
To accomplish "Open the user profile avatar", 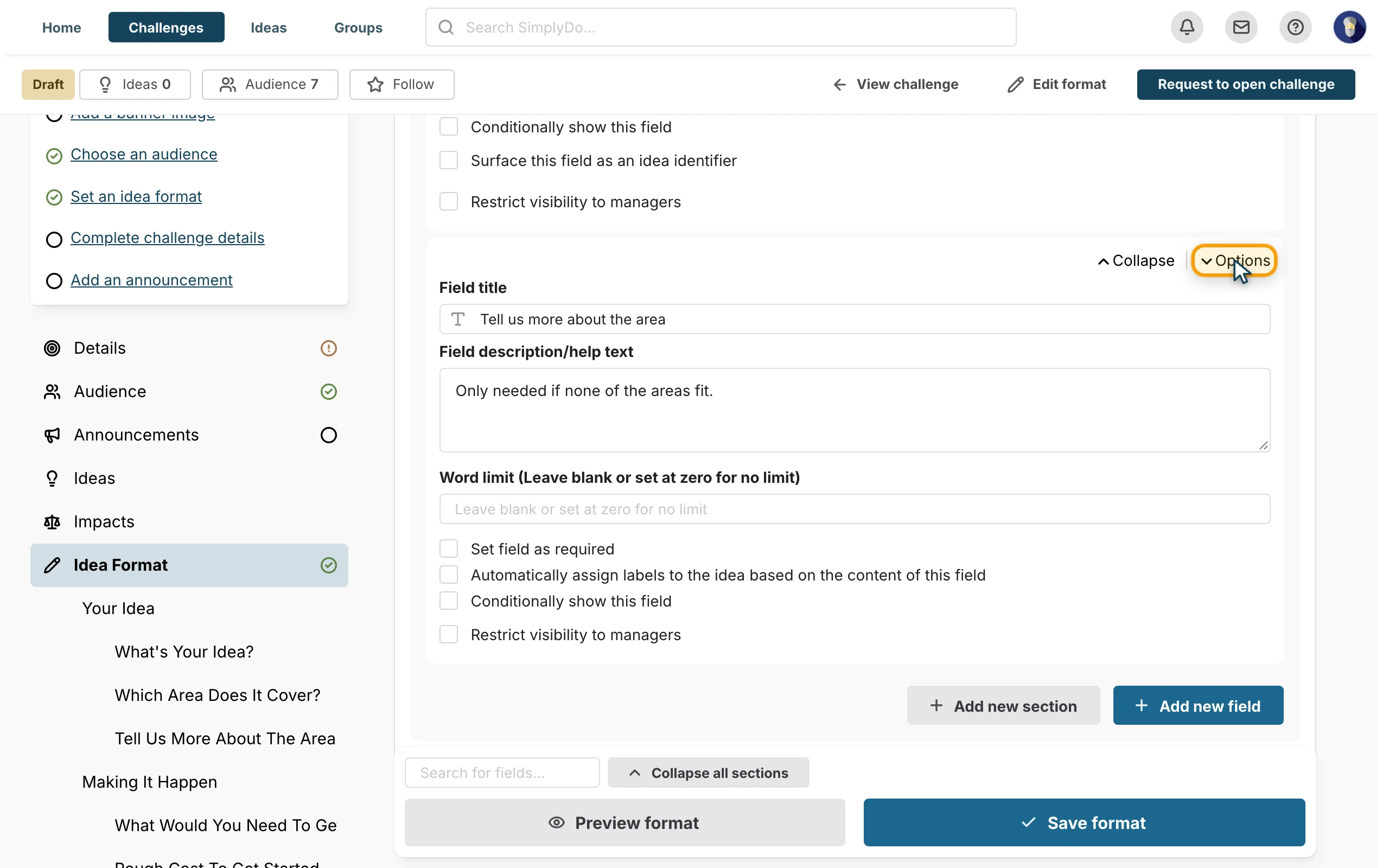I will point(1349,27).
